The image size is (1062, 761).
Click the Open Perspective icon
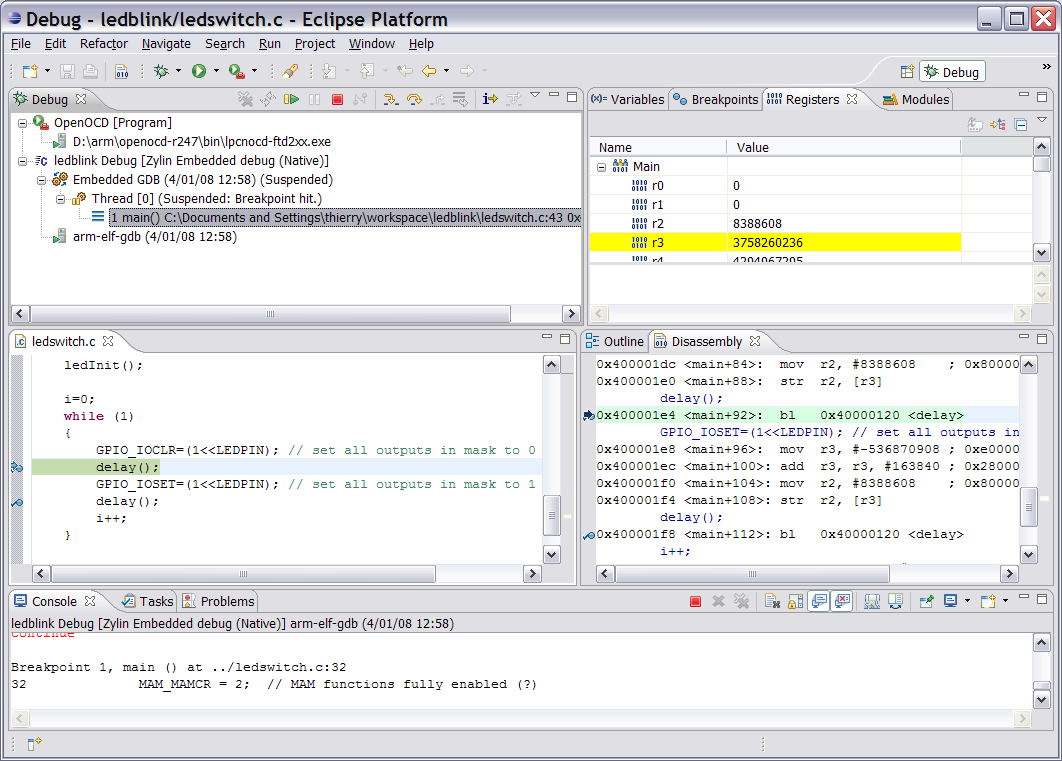[907, 72]
